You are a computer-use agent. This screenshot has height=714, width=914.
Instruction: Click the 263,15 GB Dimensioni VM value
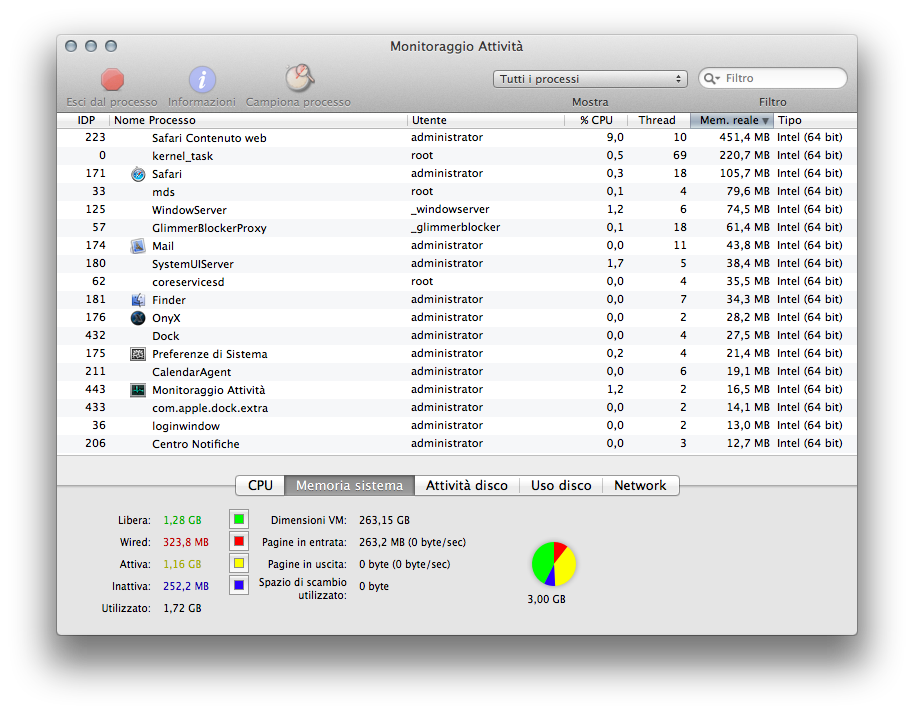tap(384, 520)
